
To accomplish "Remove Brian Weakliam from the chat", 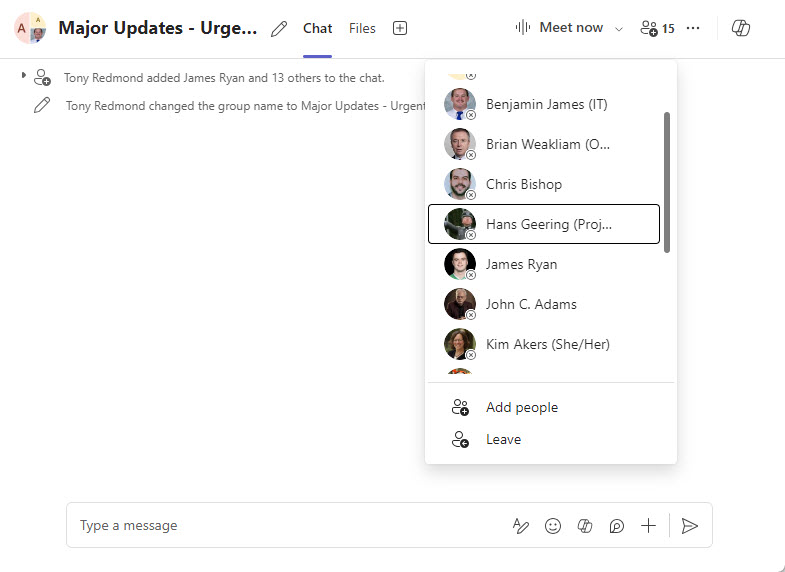I will pos(471,155).
